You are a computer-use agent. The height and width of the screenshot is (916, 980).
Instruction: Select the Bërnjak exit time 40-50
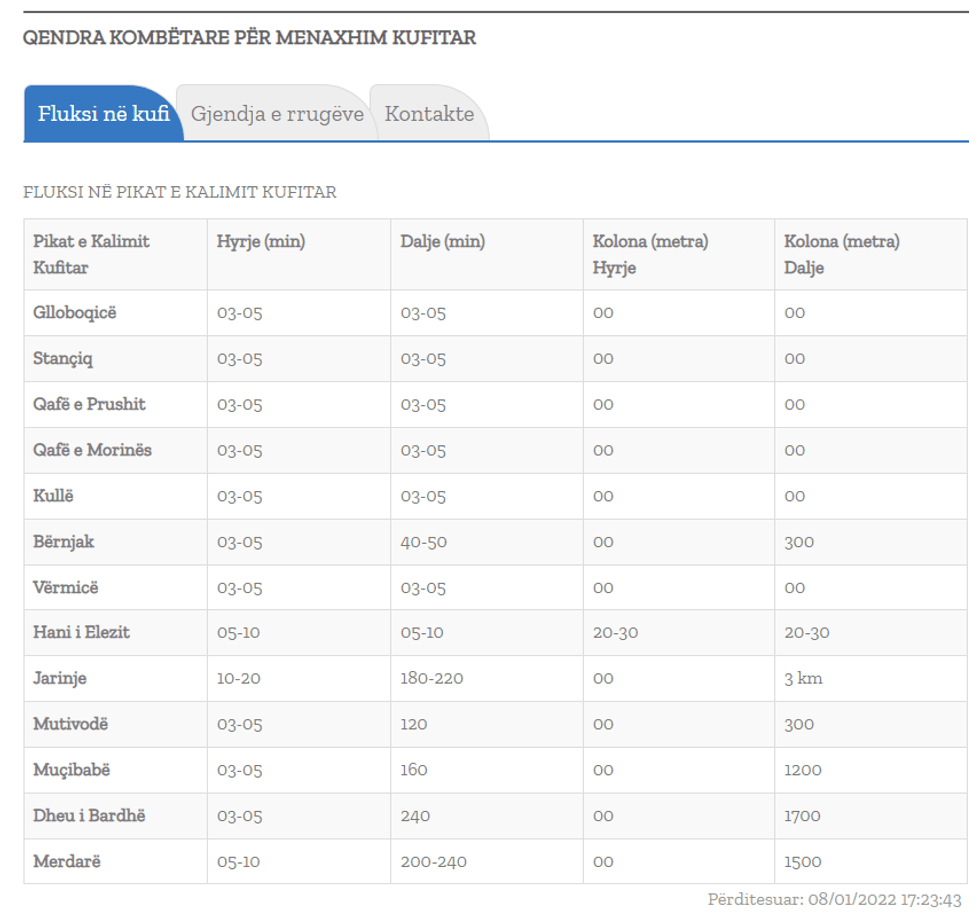tap(423, 542)
